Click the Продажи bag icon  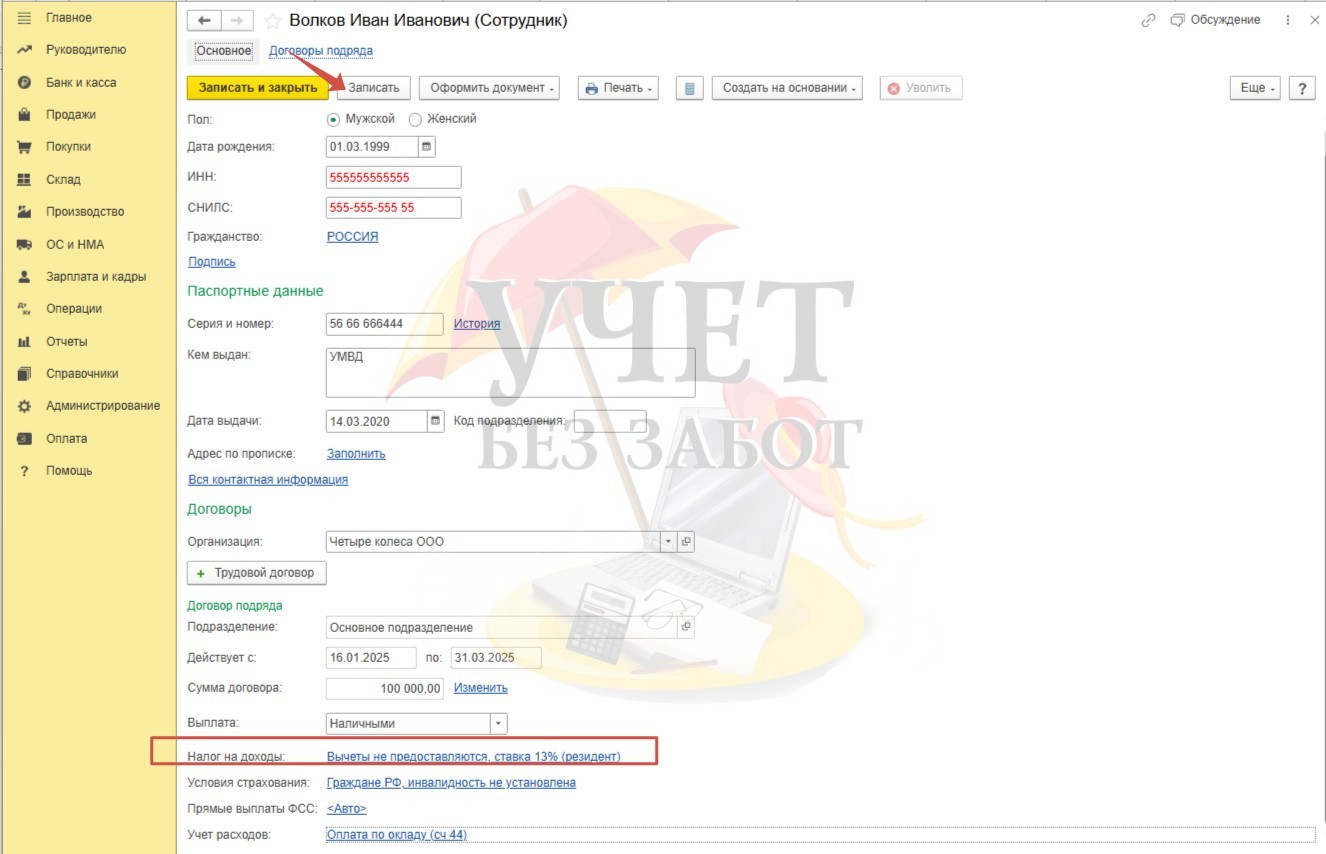point(24,115)
